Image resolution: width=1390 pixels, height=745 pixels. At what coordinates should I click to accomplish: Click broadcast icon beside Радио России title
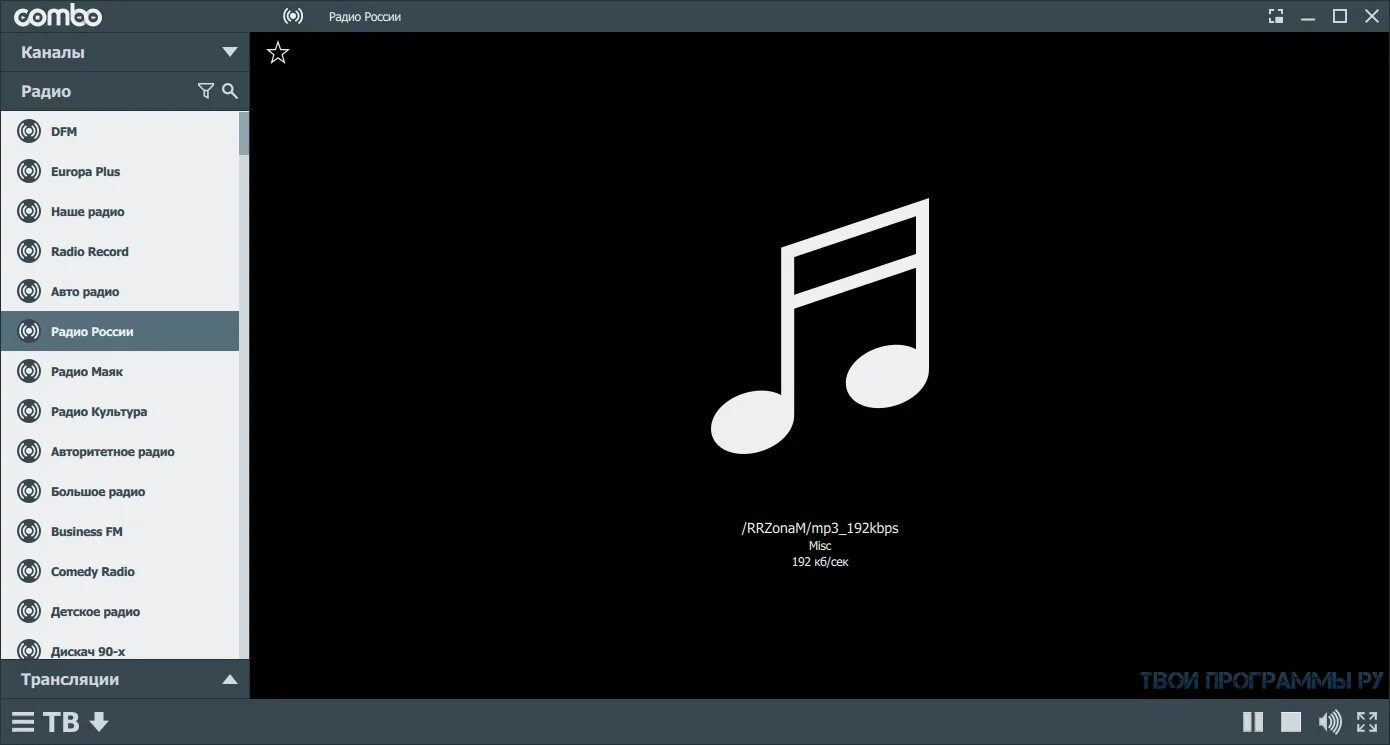tap(292, 16)
